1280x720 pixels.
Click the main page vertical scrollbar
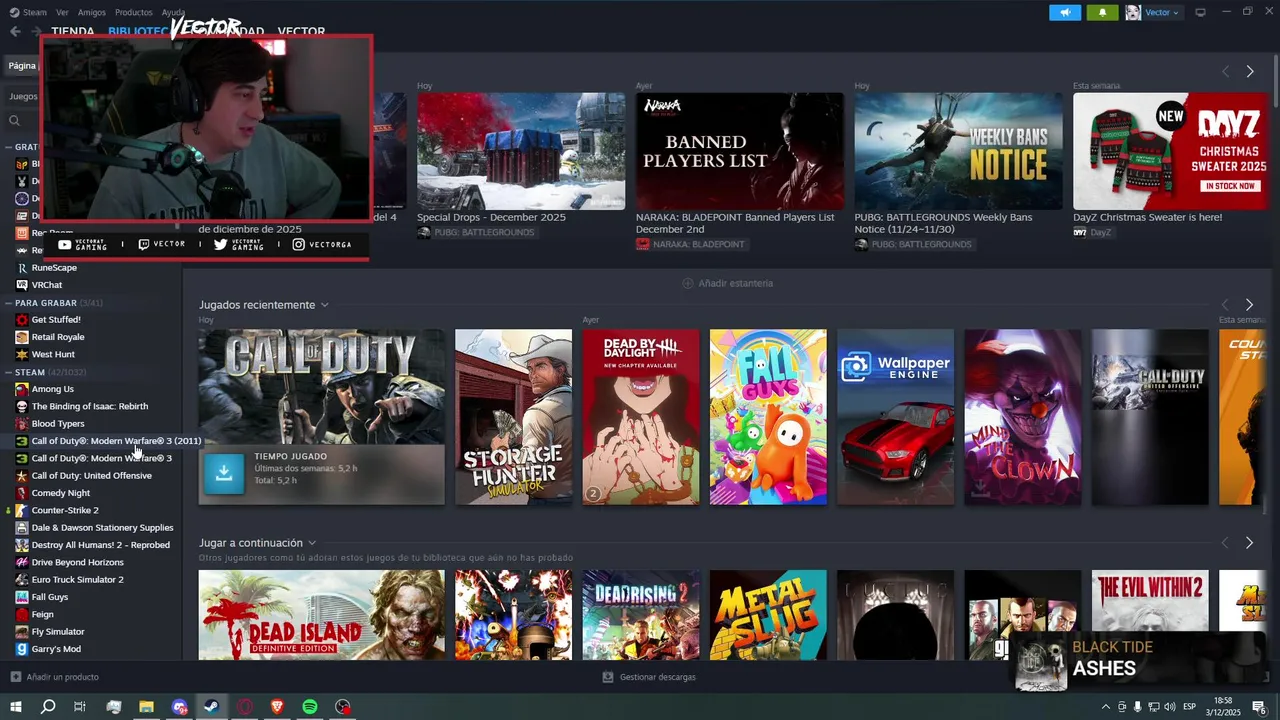click(1276, 80)
